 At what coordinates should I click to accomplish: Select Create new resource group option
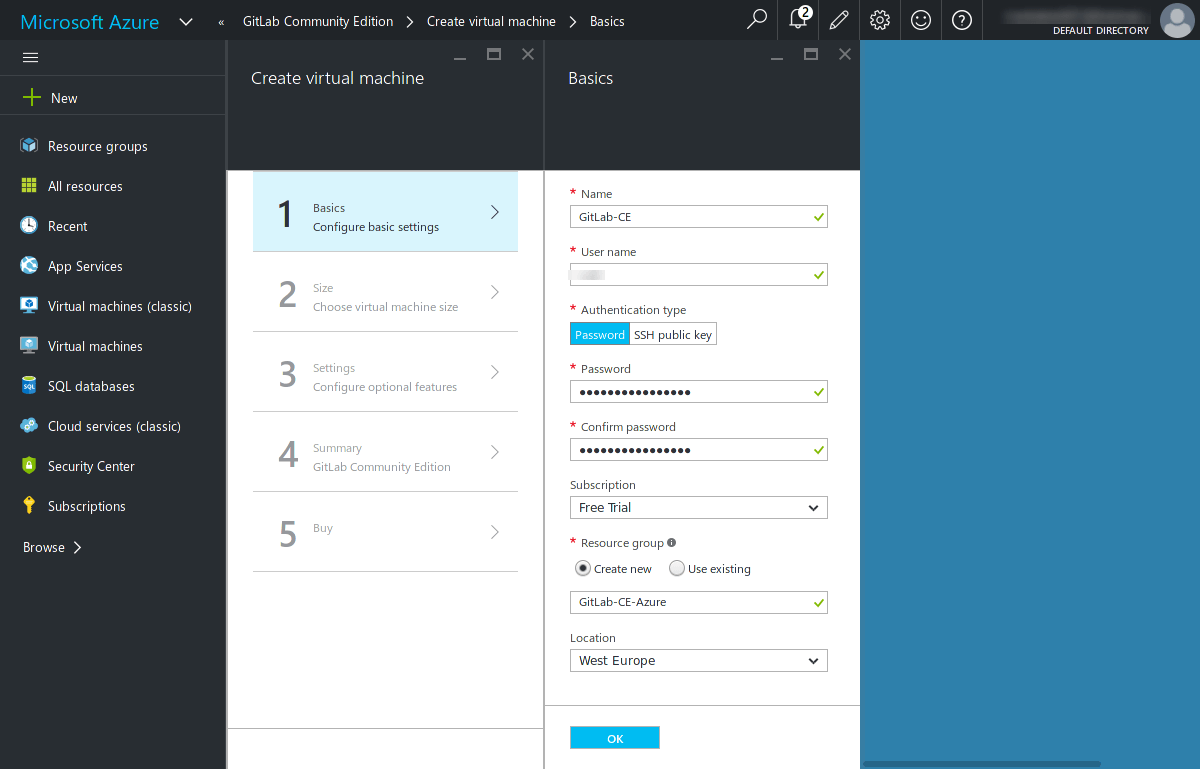583,568
